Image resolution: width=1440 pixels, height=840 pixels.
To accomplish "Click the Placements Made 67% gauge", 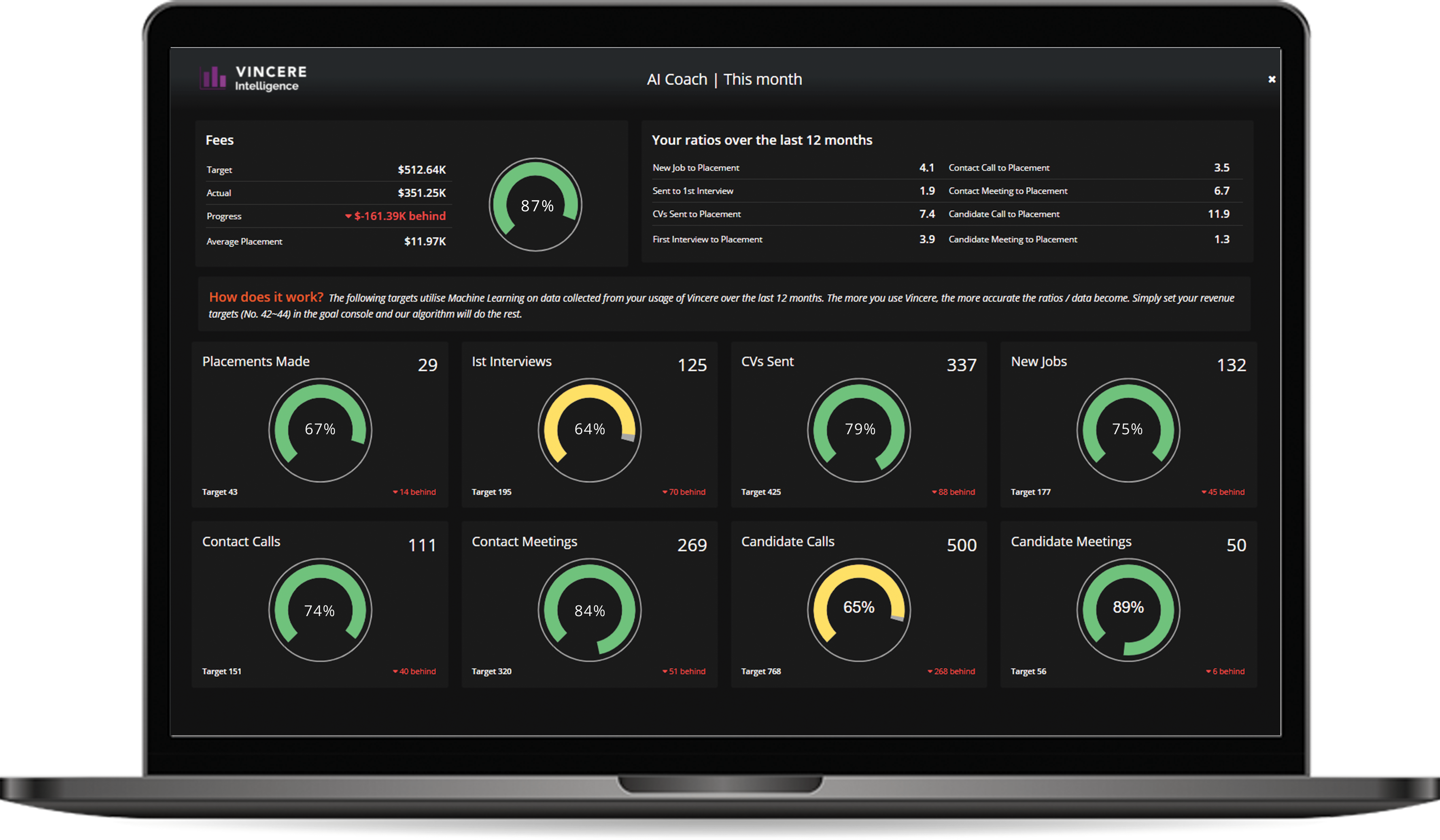I will 320,430.
